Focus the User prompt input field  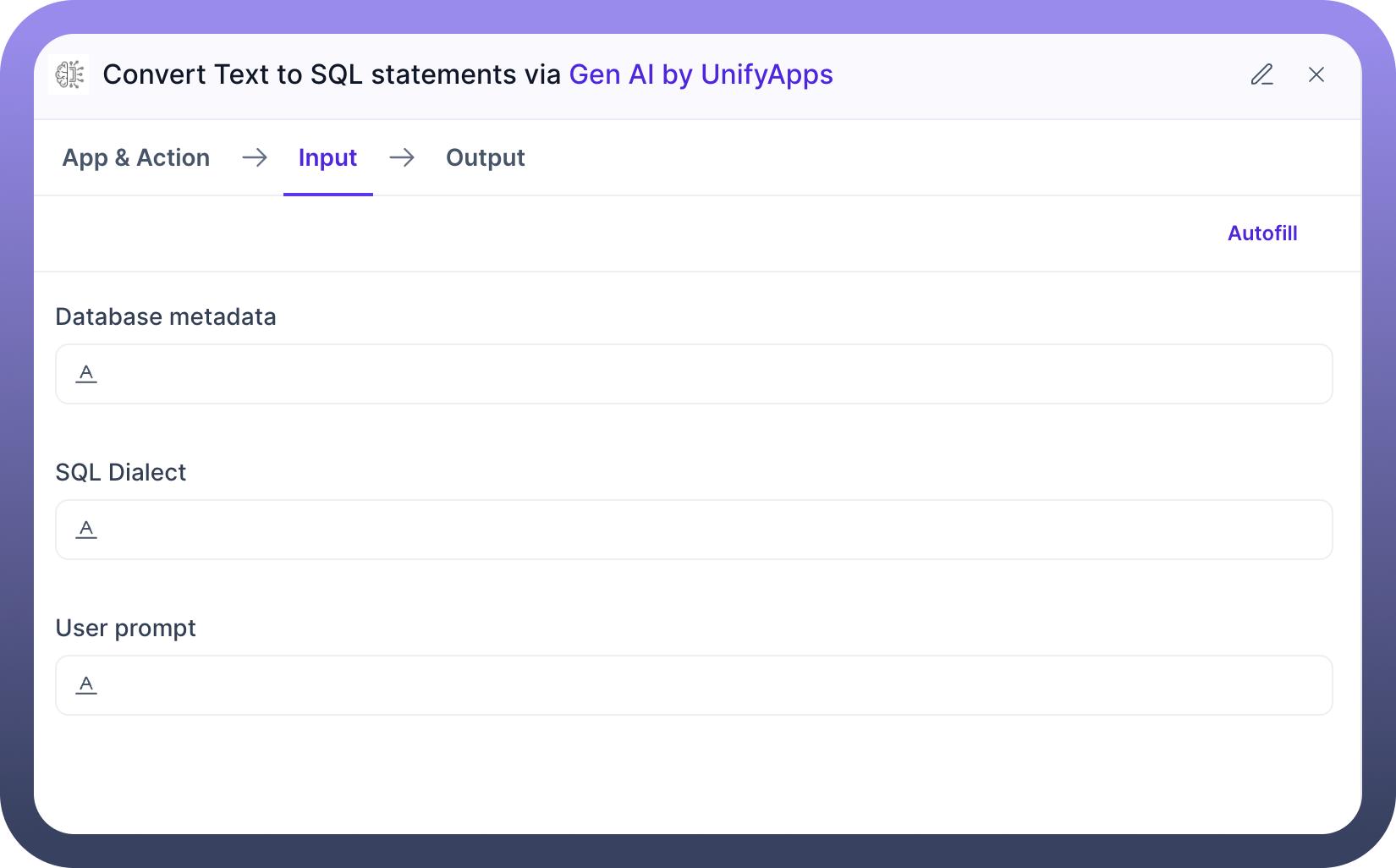694,685
